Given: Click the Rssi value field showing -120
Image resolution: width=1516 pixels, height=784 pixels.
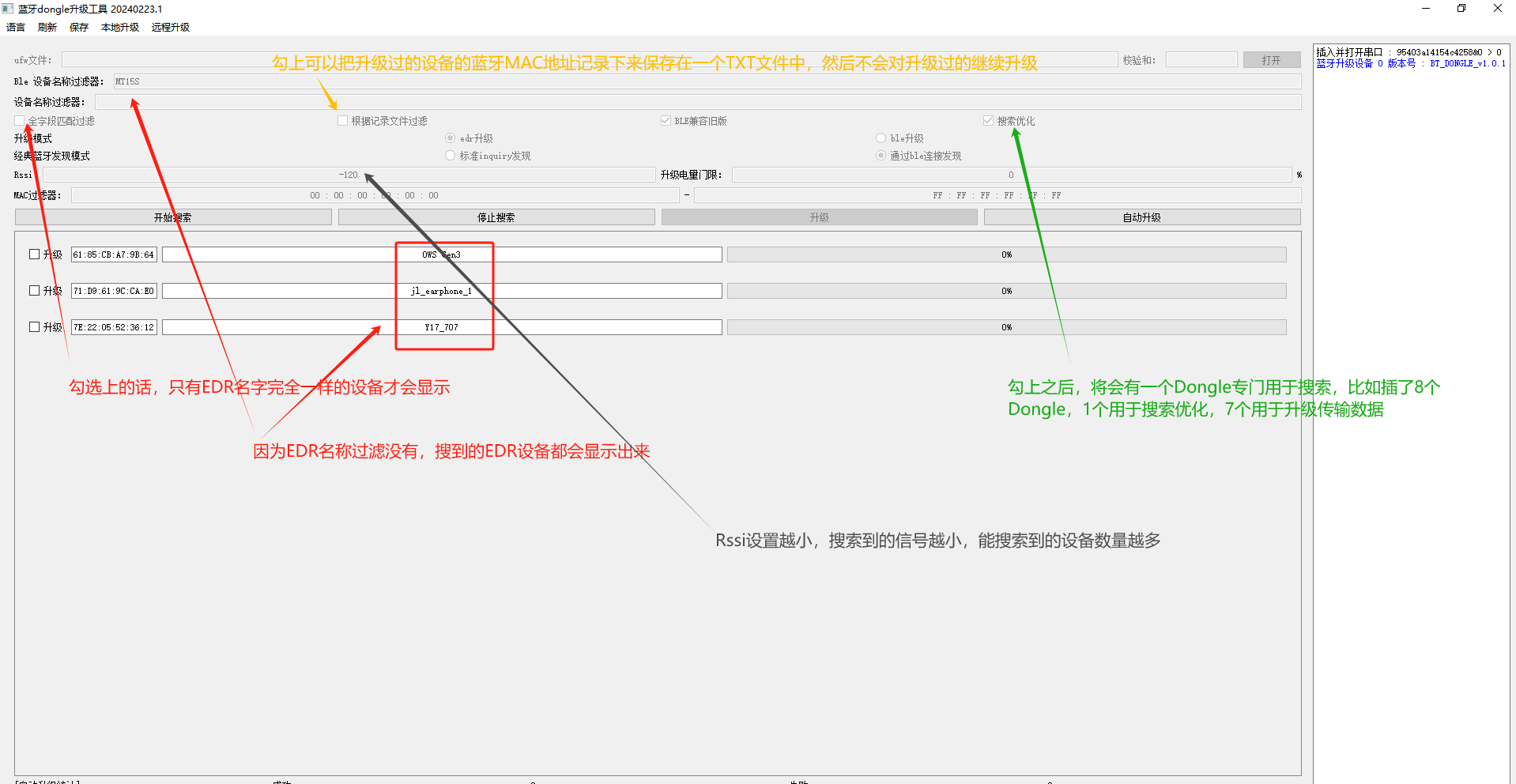Looking at the screenshot, I should [349, 175].
